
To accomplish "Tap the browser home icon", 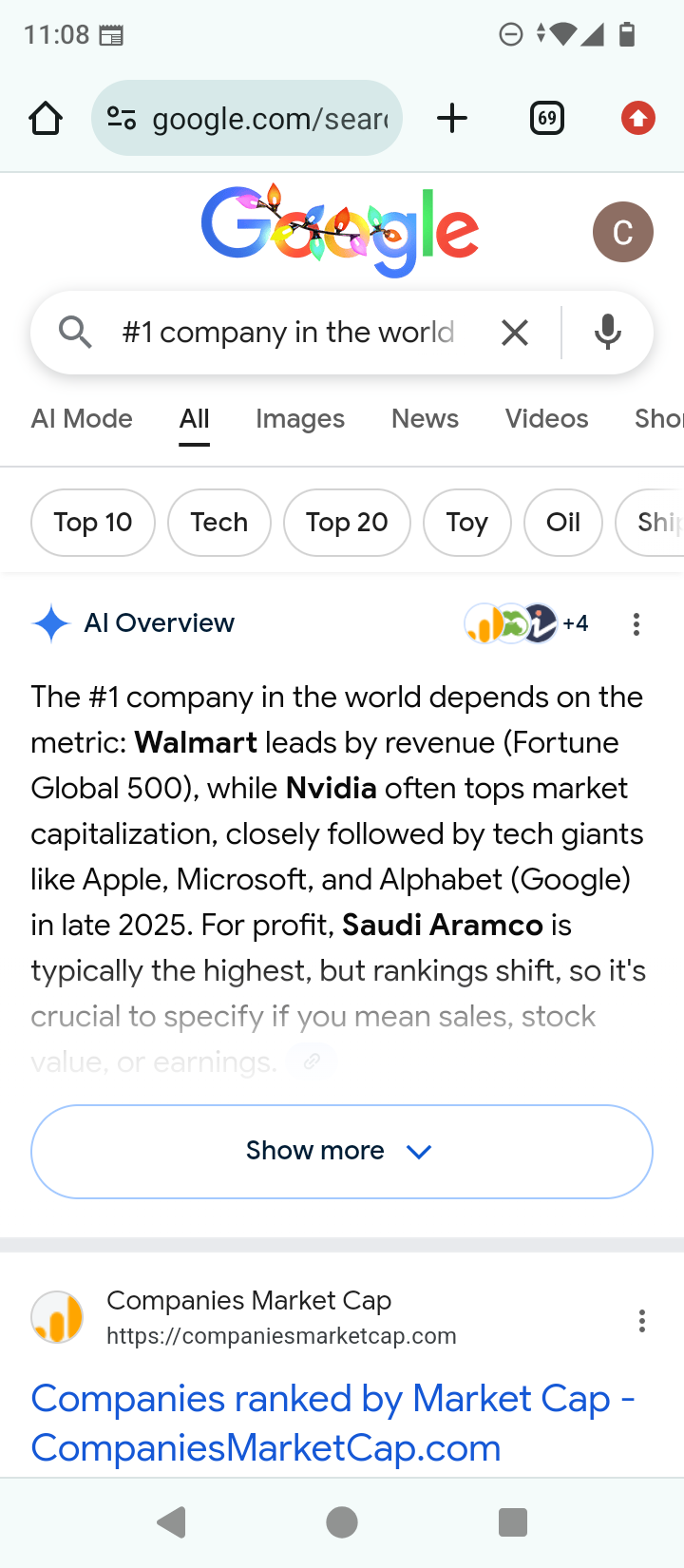I will pyautogui.click(x=45, y=119).
